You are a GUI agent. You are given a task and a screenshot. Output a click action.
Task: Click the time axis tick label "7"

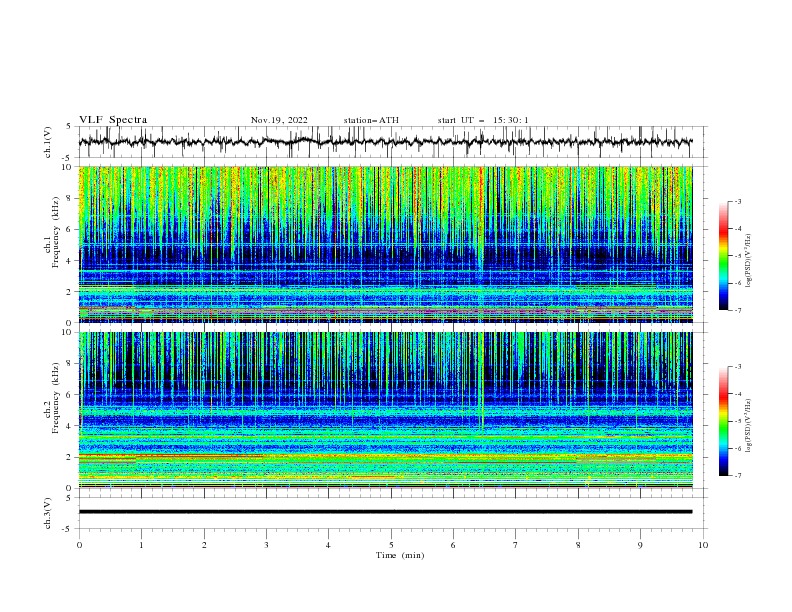pos(516,545)
